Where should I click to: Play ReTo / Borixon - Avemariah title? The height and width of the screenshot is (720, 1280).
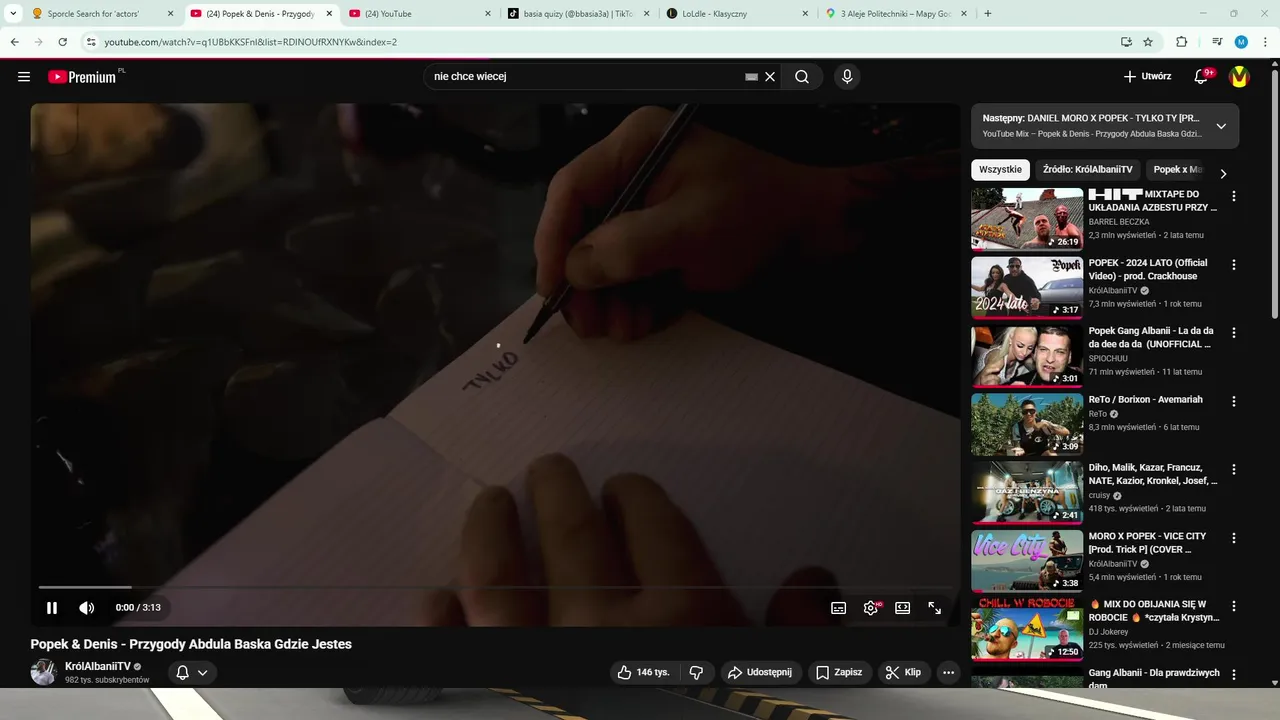tap(1145, 399)
